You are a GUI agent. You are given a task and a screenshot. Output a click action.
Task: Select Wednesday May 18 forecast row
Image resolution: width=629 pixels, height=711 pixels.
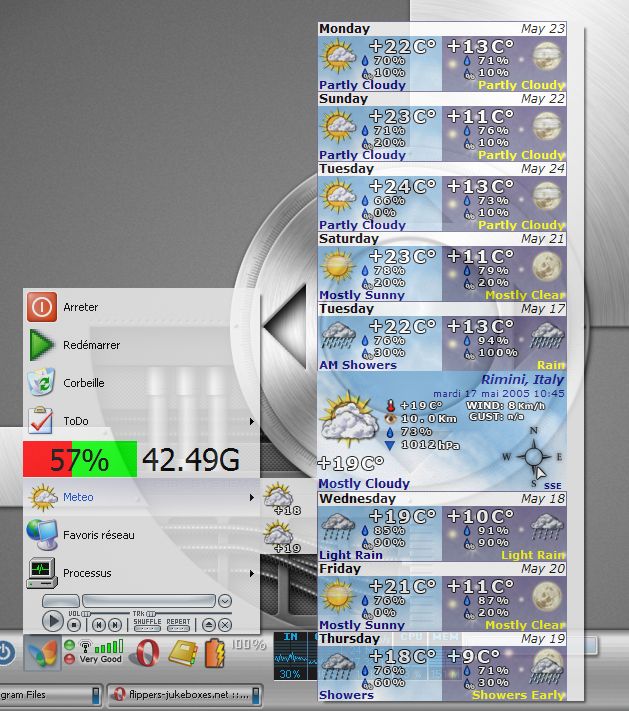coord(441,526)
